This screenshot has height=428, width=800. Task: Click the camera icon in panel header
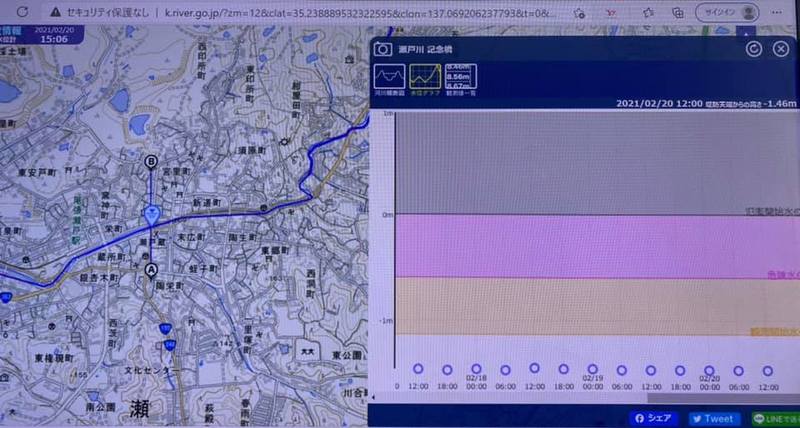pos(382,48)
